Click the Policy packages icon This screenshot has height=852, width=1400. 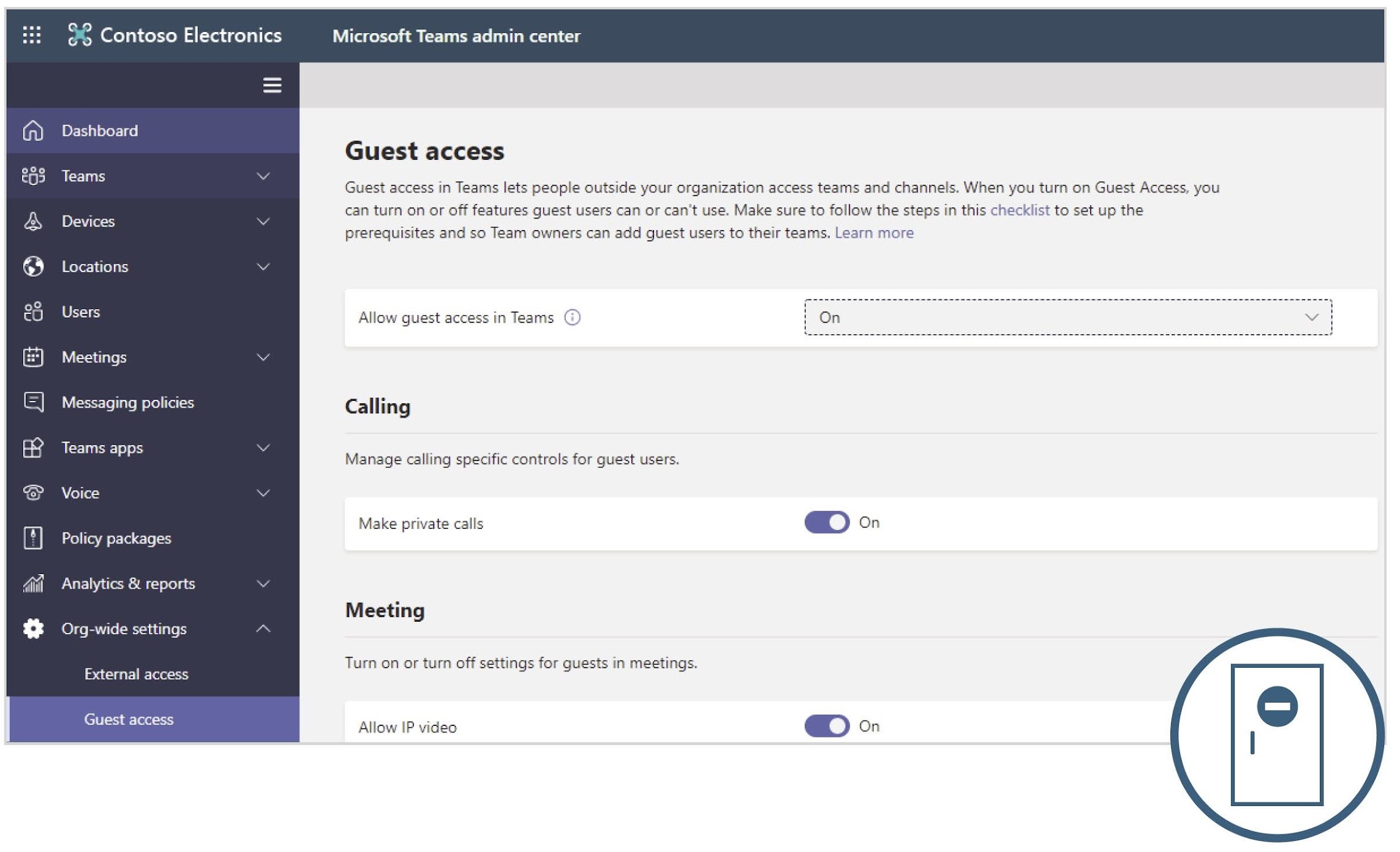[33, 538]
